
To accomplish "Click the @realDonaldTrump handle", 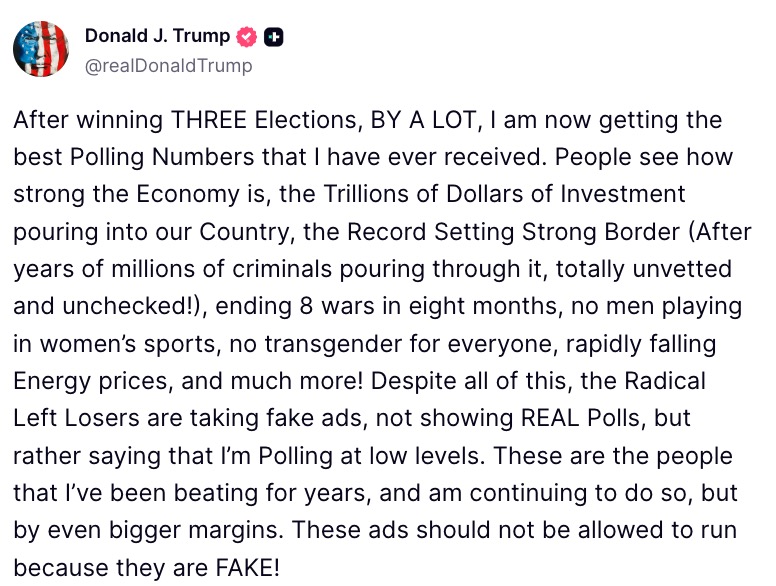I will coord(168,66).
